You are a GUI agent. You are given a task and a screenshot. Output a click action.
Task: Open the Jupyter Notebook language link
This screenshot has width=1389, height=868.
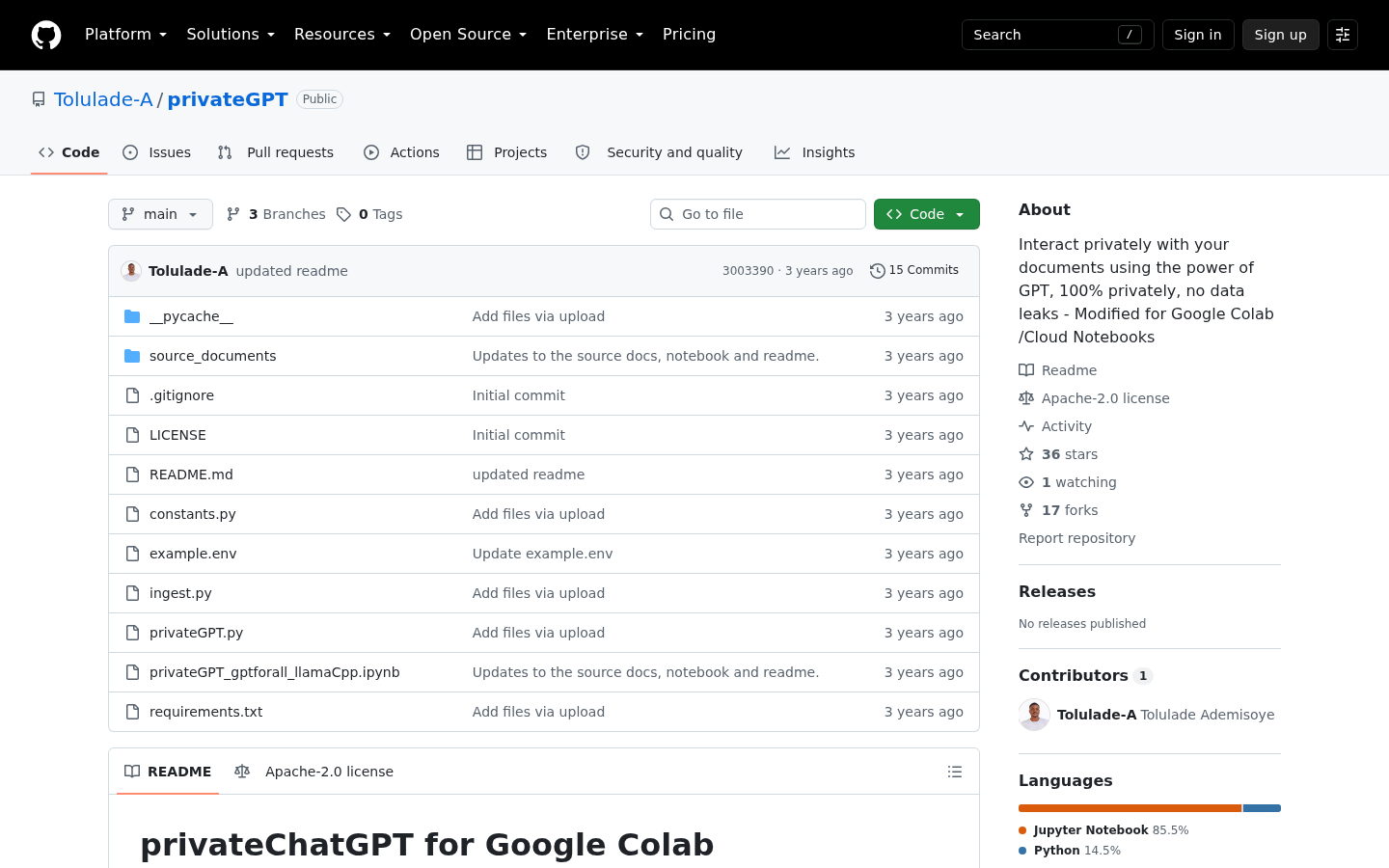[x=1103, y=830]
